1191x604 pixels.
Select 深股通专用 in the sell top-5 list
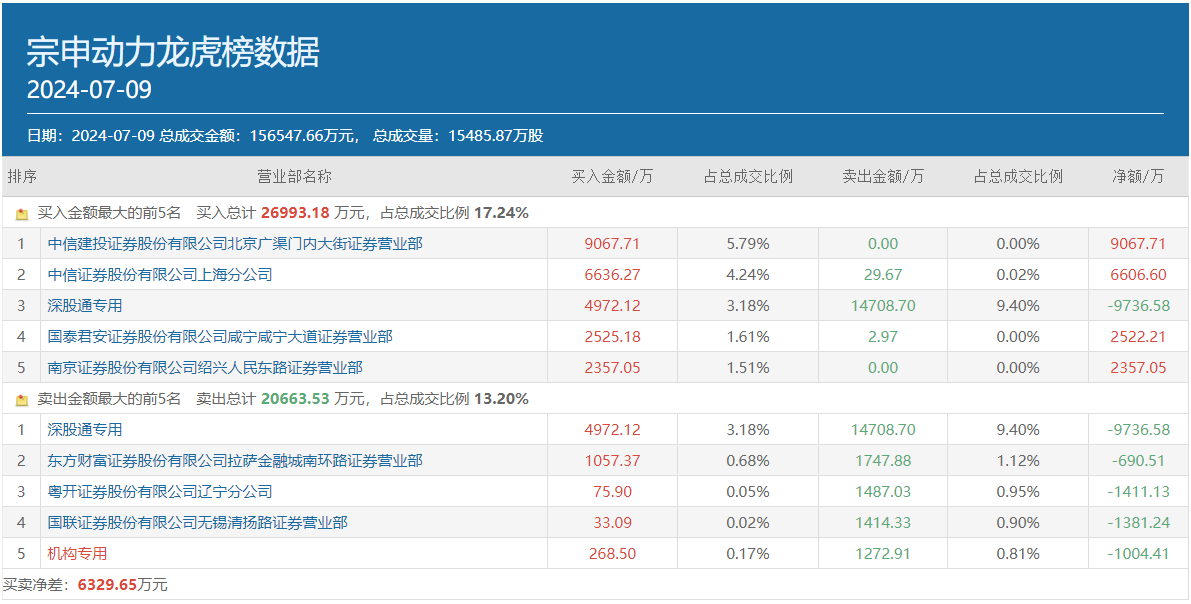(x=85, y=430)
